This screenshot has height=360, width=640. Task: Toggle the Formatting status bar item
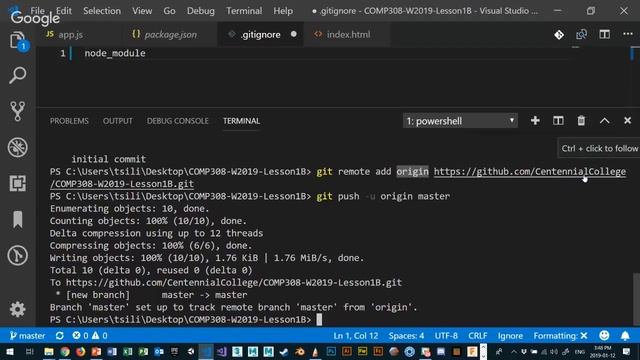(x=560, y=336)
